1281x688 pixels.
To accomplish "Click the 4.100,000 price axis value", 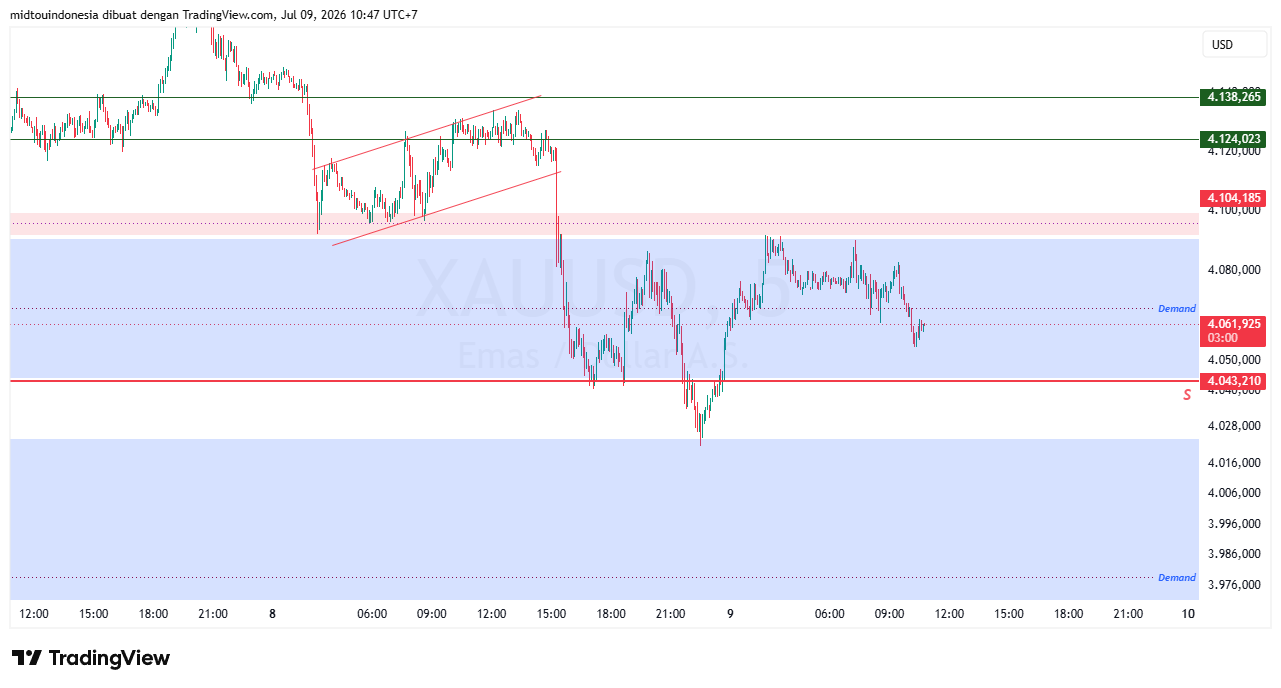I will 1234,211.
